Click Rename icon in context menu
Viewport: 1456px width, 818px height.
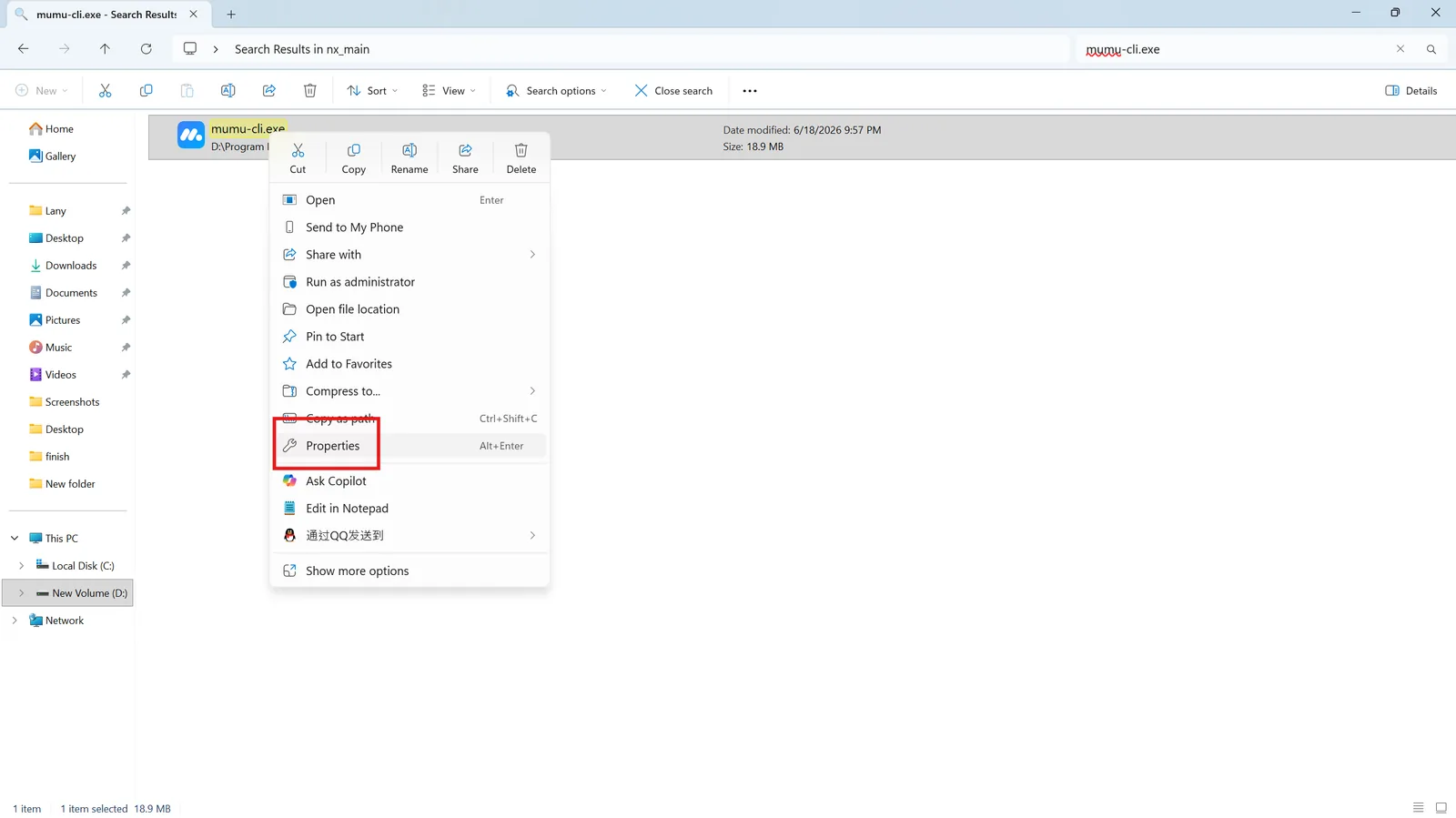pos(409,157)
